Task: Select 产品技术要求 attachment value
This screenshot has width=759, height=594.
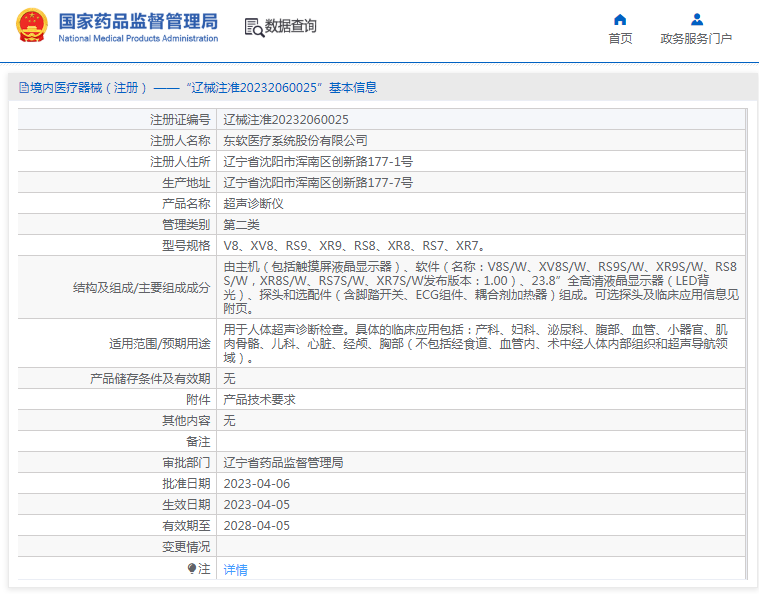Action: pyautogui.click(x=259, y=399)
